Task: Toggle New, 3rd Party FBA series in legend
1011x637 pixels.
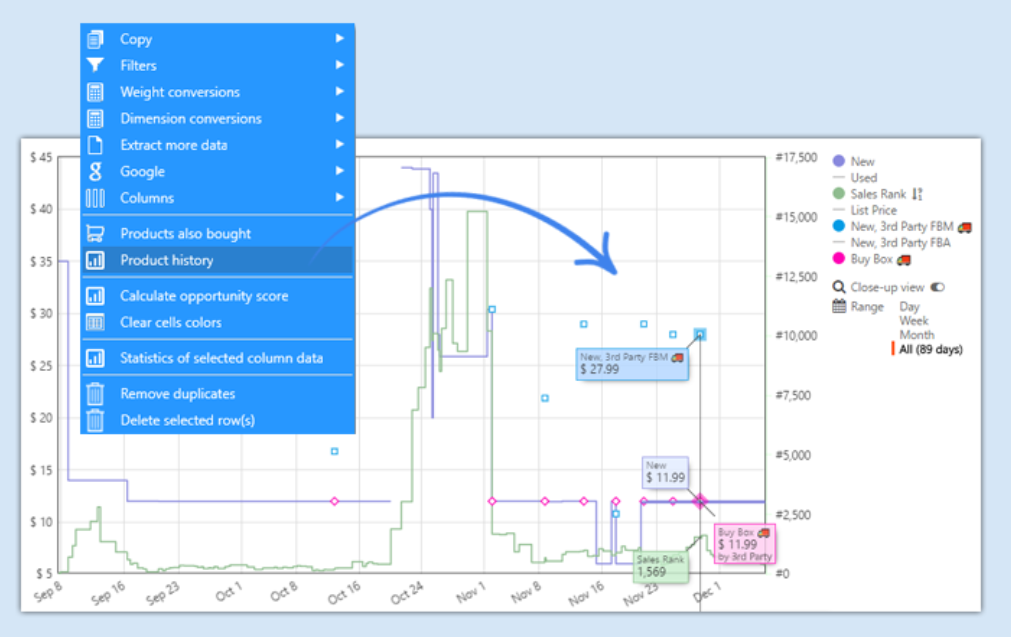Action: point(892,242)
